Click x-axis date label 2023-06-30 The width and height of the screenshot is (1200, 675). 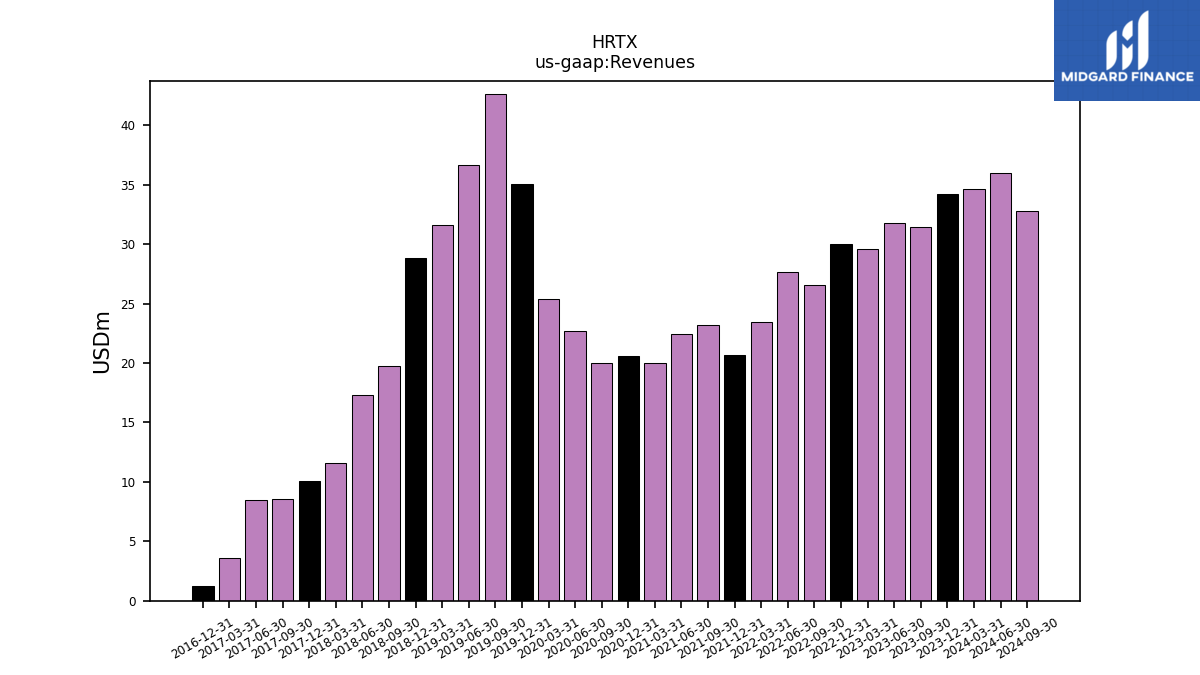894,638
